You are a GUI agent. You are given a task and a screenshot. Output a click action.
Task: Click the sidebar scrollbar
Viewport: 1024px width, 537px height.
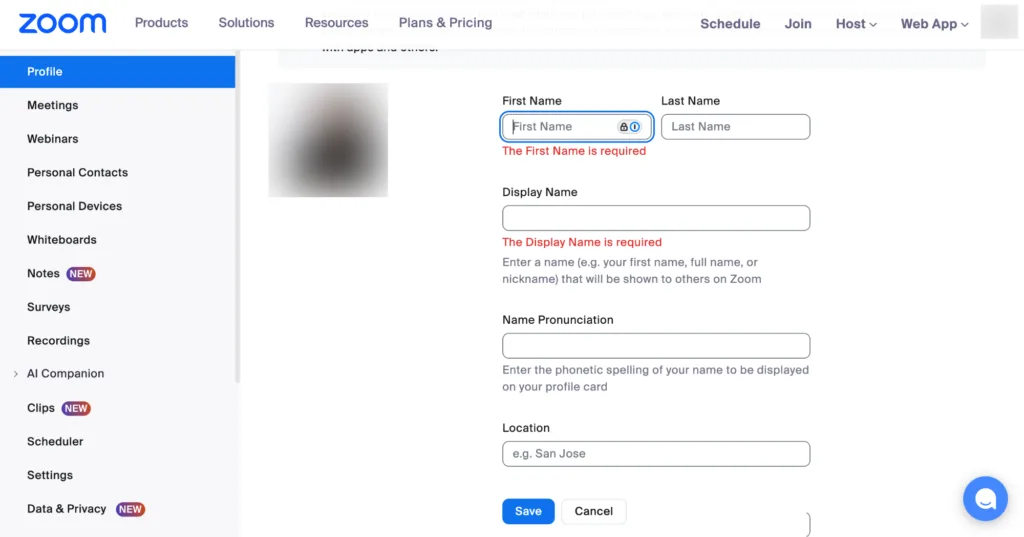click(x=238, y=216)
